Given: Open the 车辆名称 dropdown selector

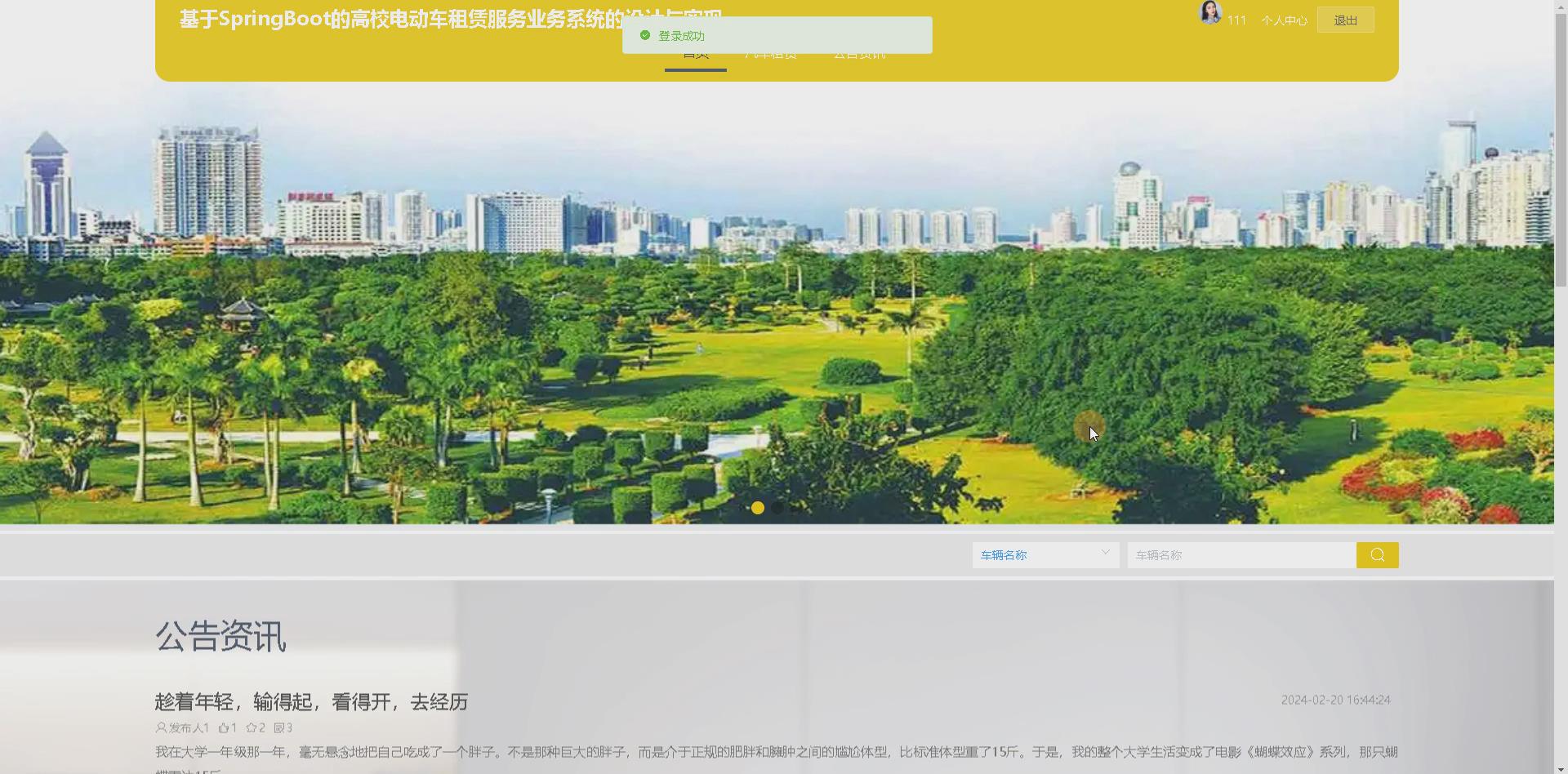Looking at the screenshot, I should (x=1045, y=554).
